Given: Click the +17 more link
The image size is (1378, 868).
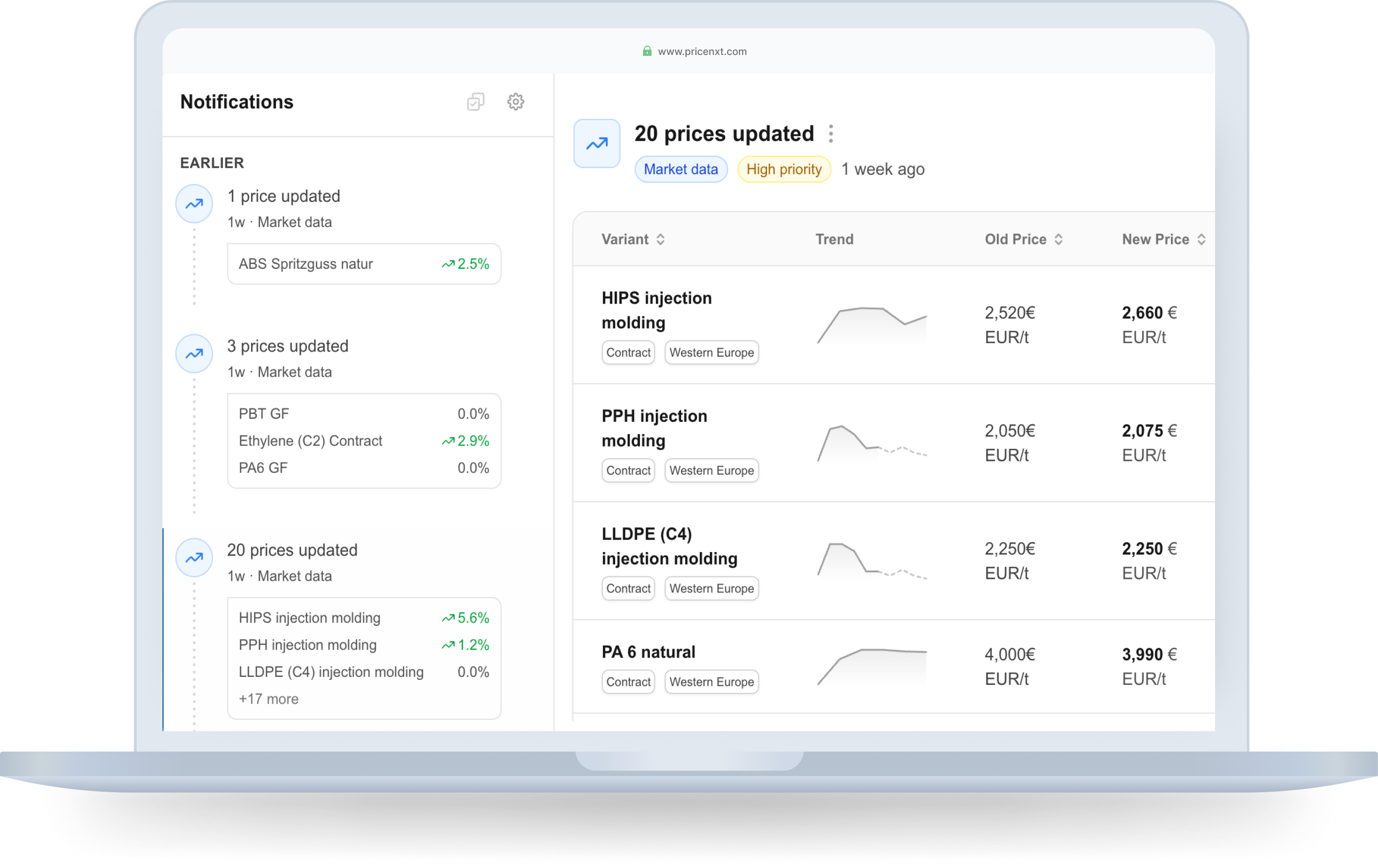Looking at the screenshot, I should [x=269, y=699].
